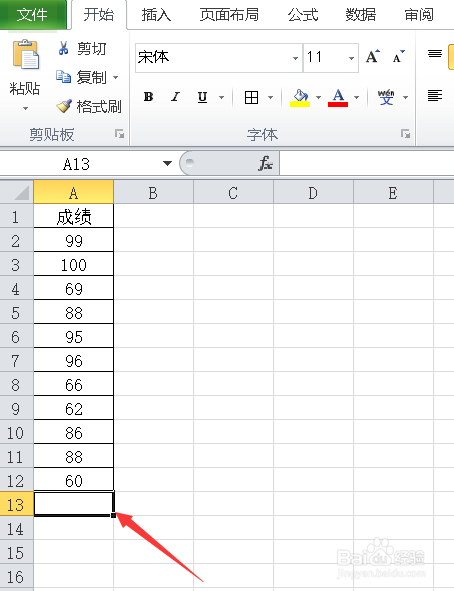Select row 1 header
Viewport: 454px width, 591px height.
pyautogui.click(x=17, y=216)
